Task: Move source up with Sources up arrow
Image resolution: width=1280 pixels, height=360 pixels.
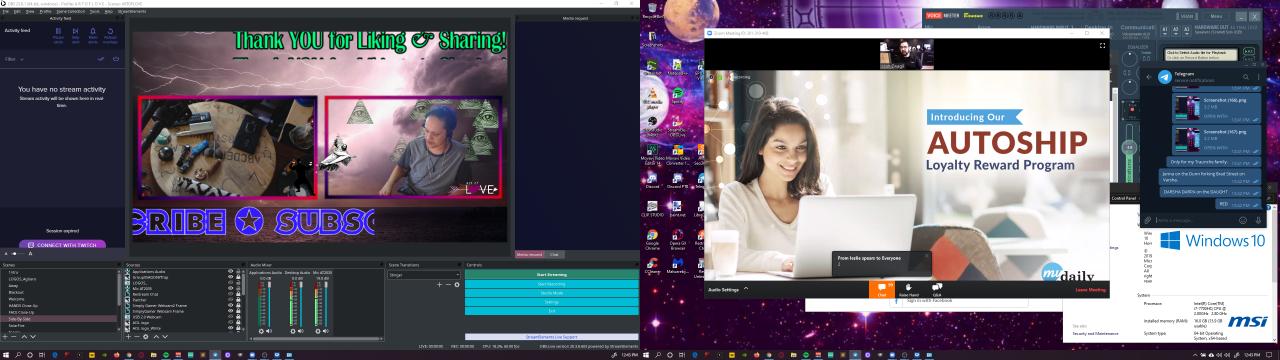Action: [x=156, y=336]
